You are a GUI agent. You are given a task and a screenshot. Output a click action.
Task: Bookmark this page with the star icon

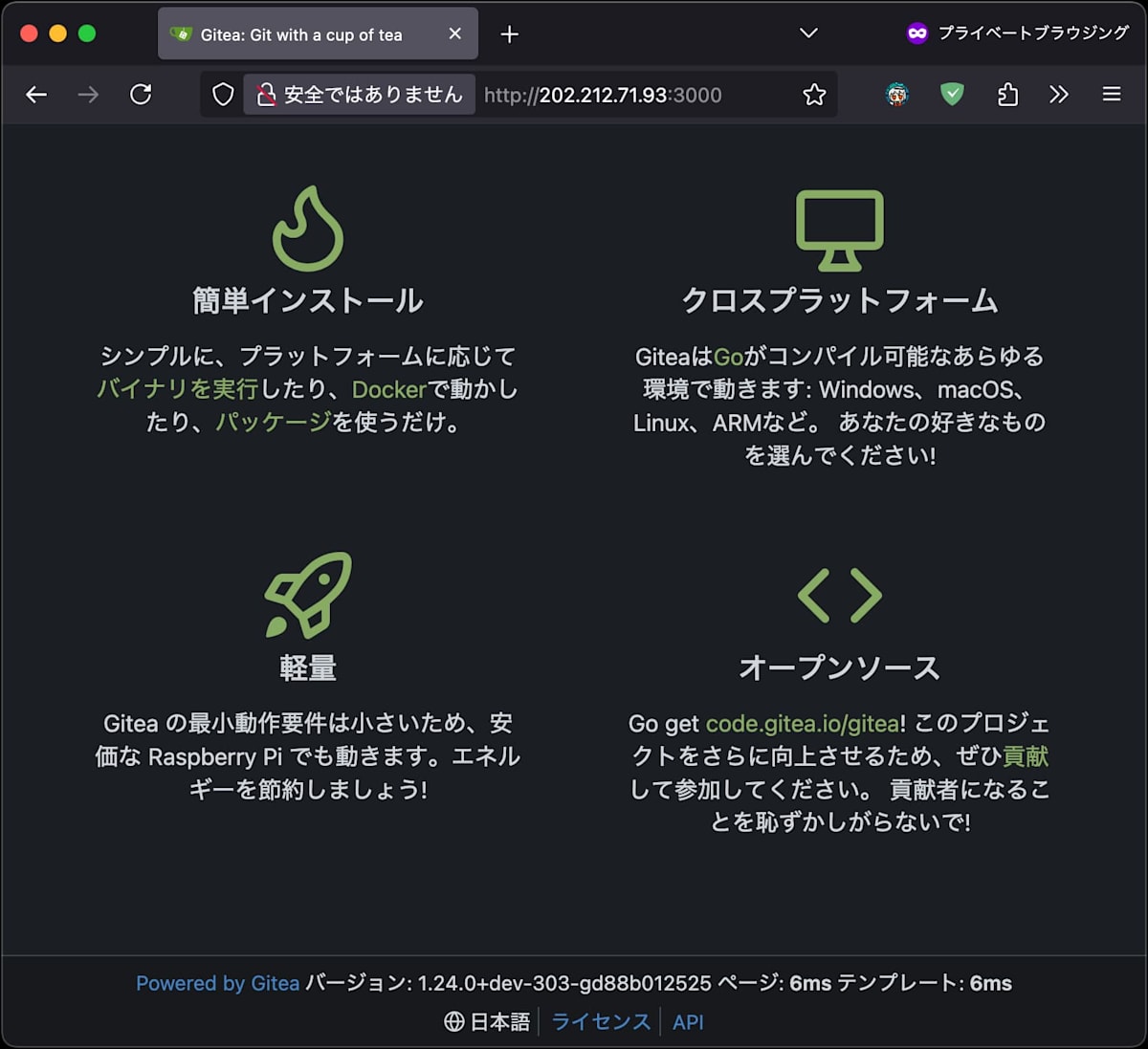814,95
